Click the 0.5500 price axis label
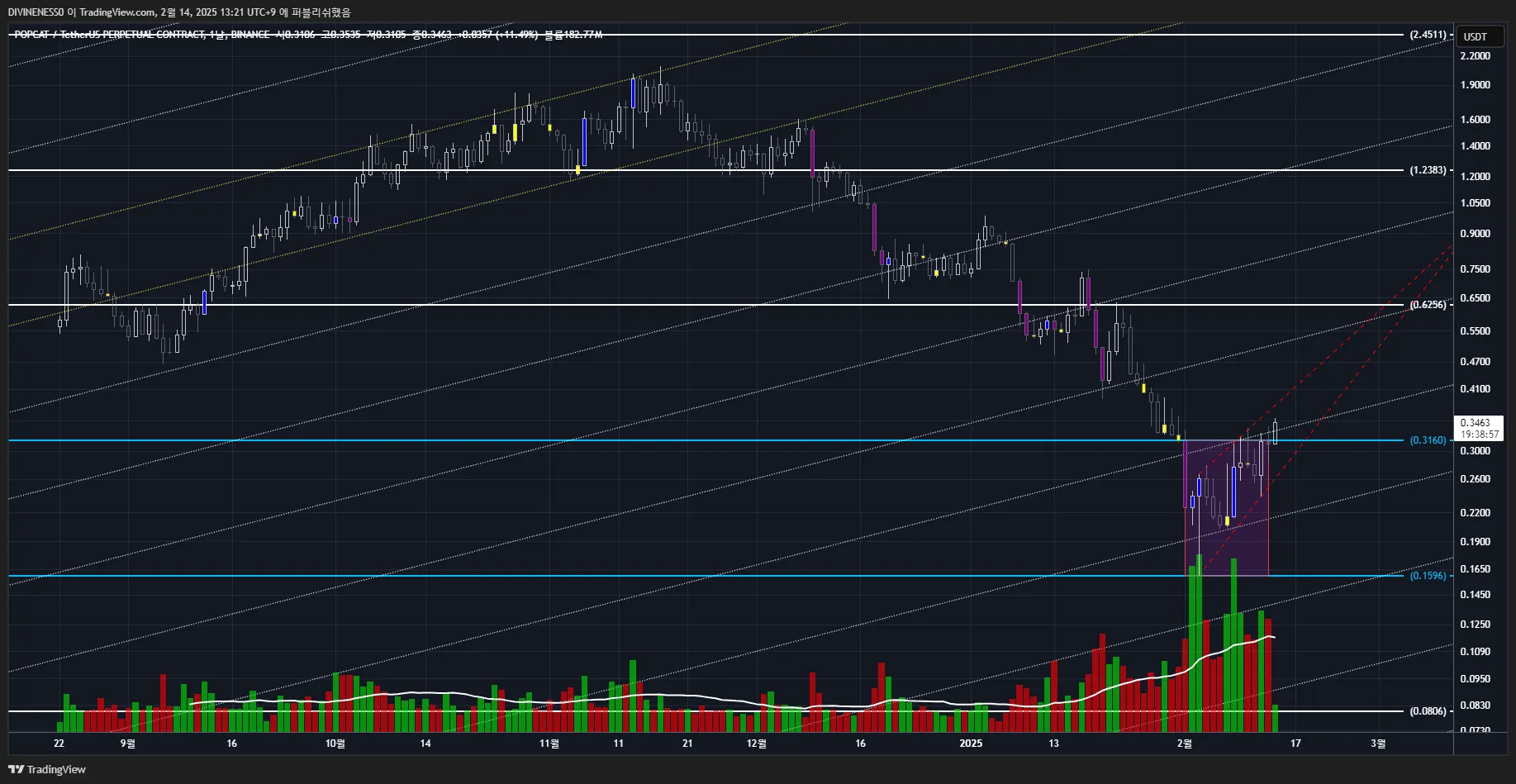 tap(1476, 331)
